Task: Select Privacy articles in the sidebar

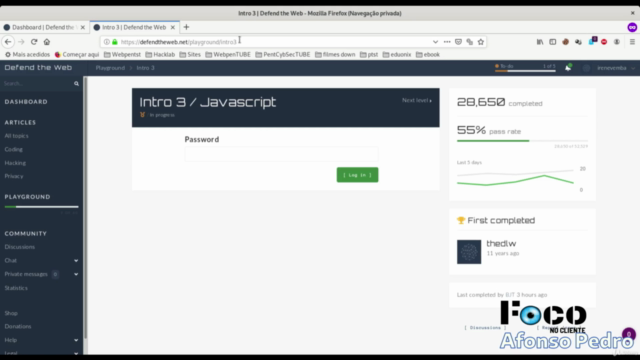Action: coord(14,176)
